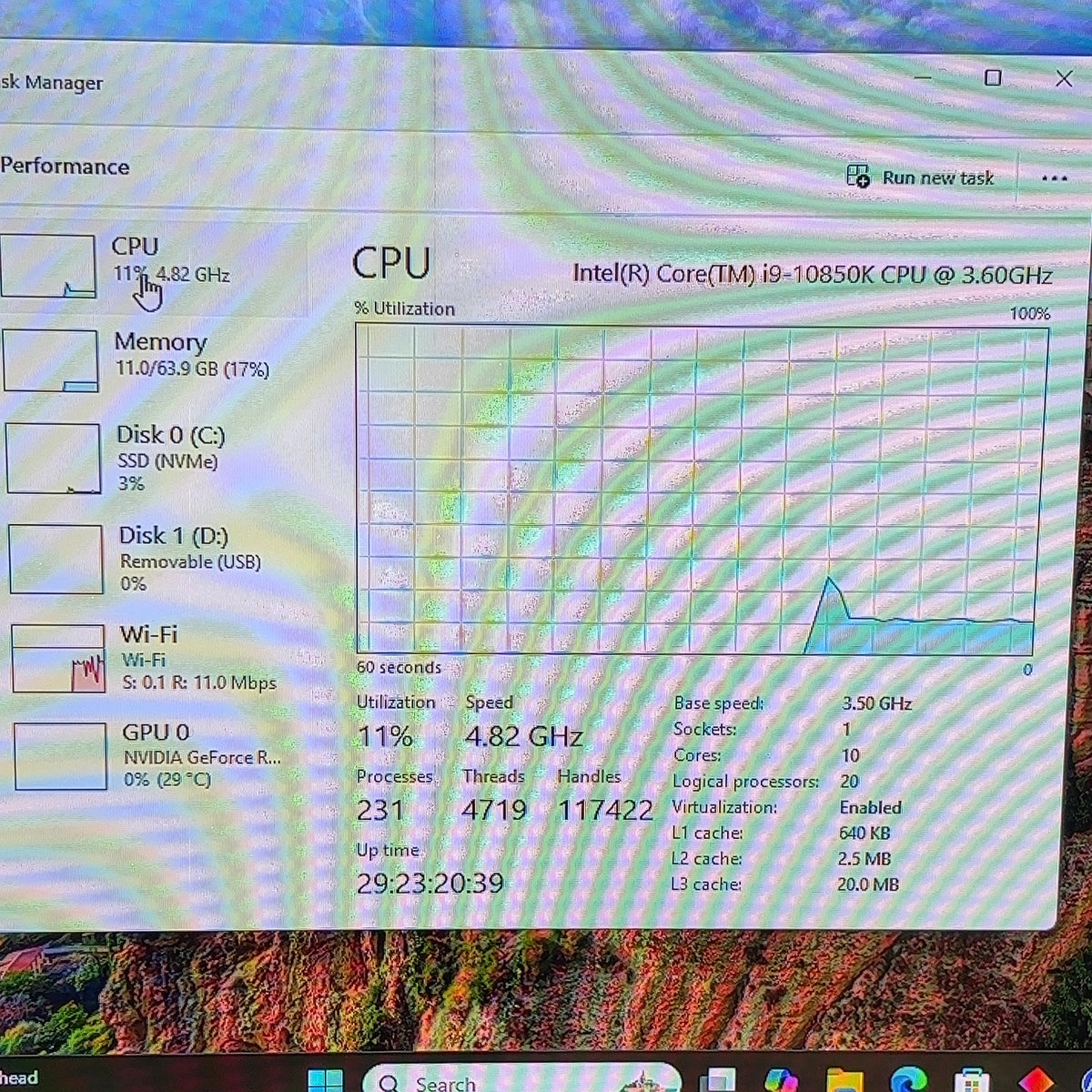Open the Windows Start menu
The image size is (1092, 1092).
[325, 1080]
